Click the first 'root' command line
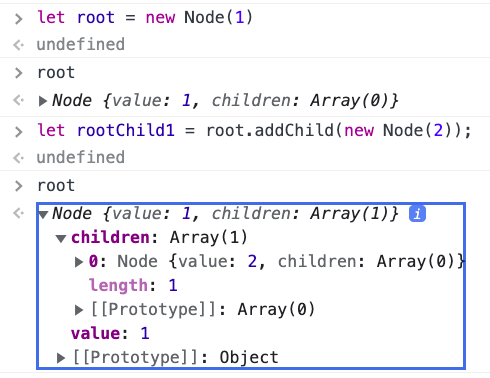This screenshot has width=490, height=378. [56, 73]
